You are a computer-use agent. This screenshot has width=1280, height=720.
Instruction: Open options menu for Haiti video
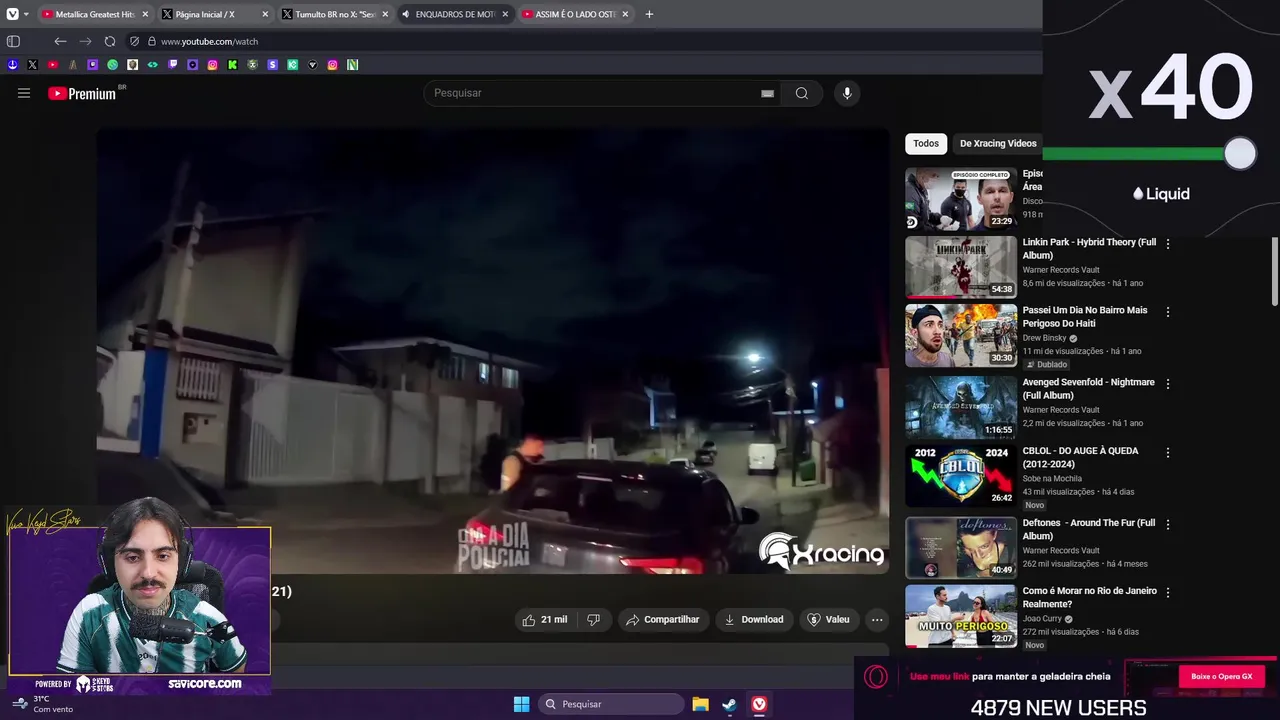click(1167, 312)
